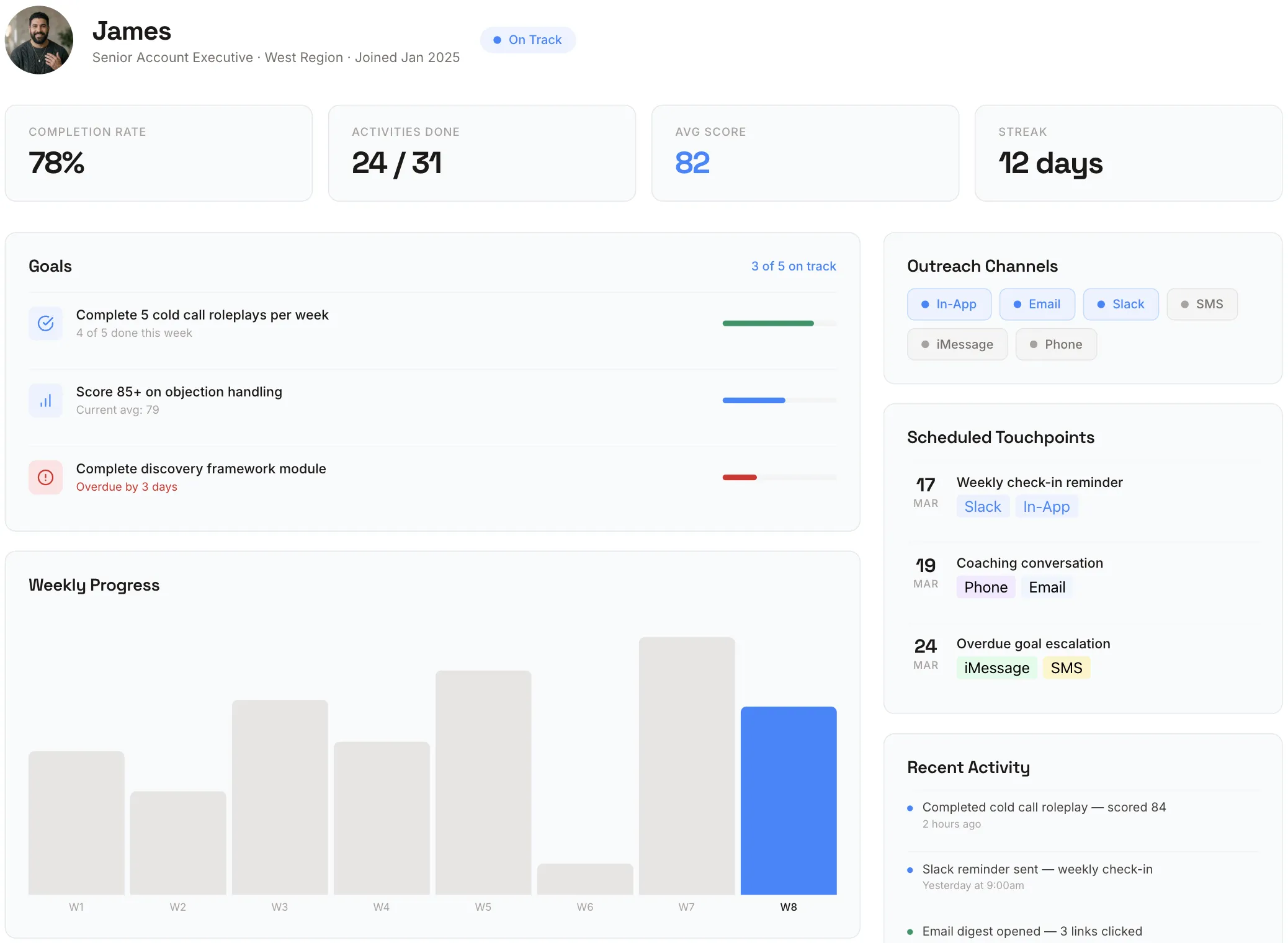Toggle the iMessage outreach channel
The width and height of the screenshot is (1288, 943).
(x=957, y=344)
